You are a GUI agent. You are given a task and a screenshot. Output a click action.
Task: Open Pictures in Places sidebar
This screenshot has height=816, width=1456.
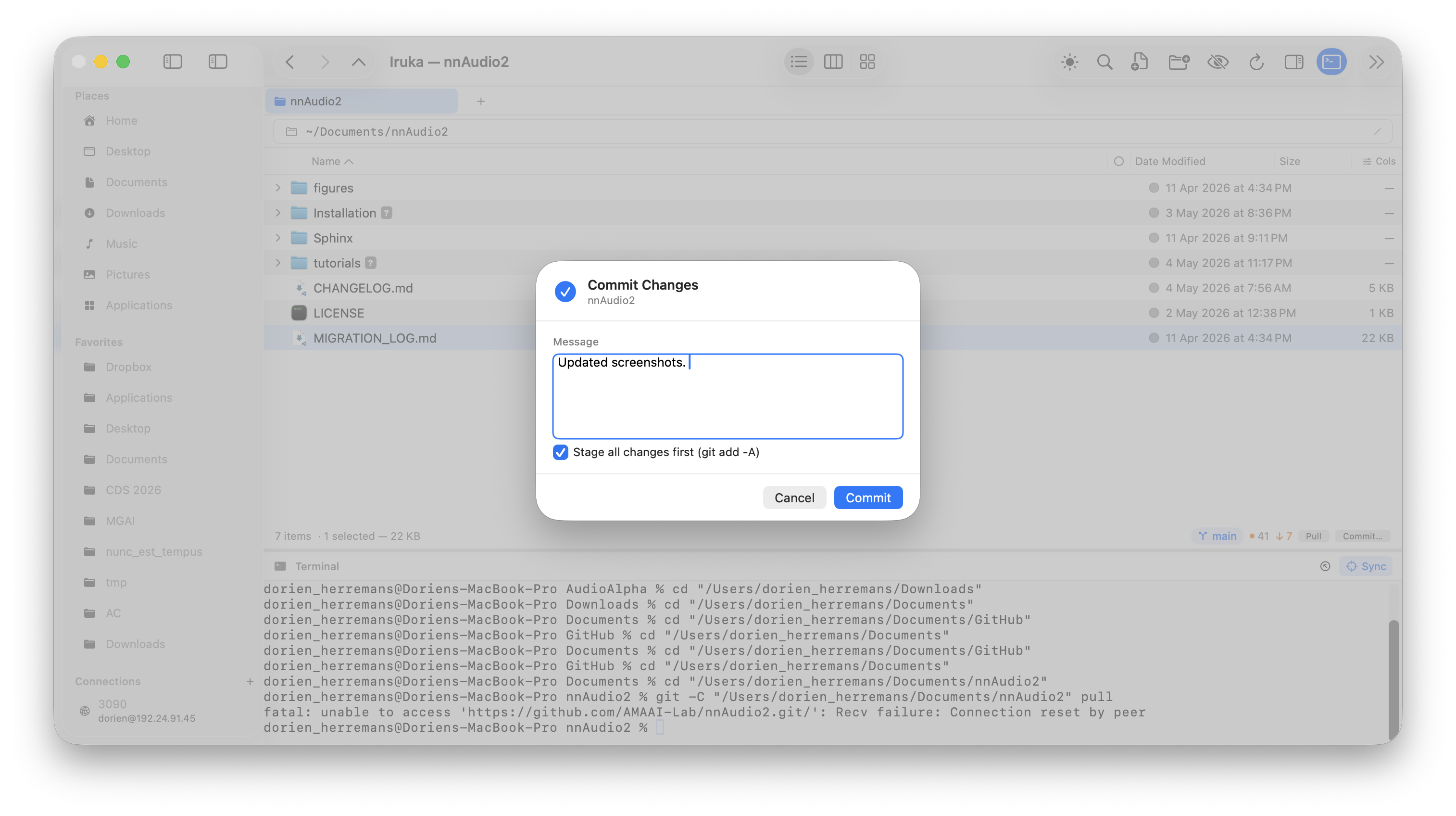point(127,274)
